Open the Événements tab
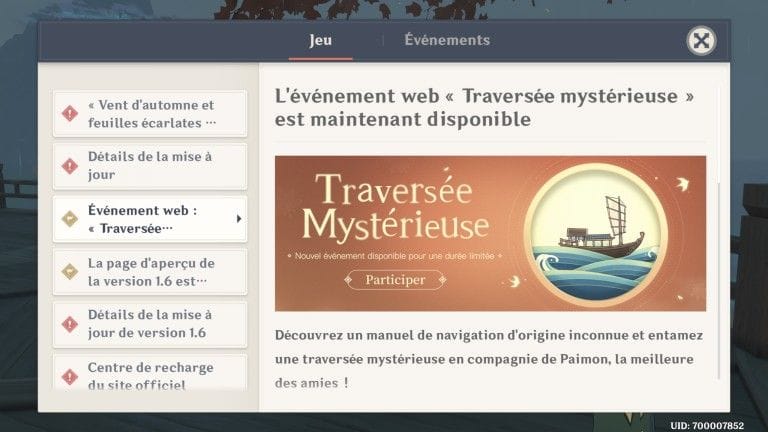The image size is (768, 432). coord(447,40)
